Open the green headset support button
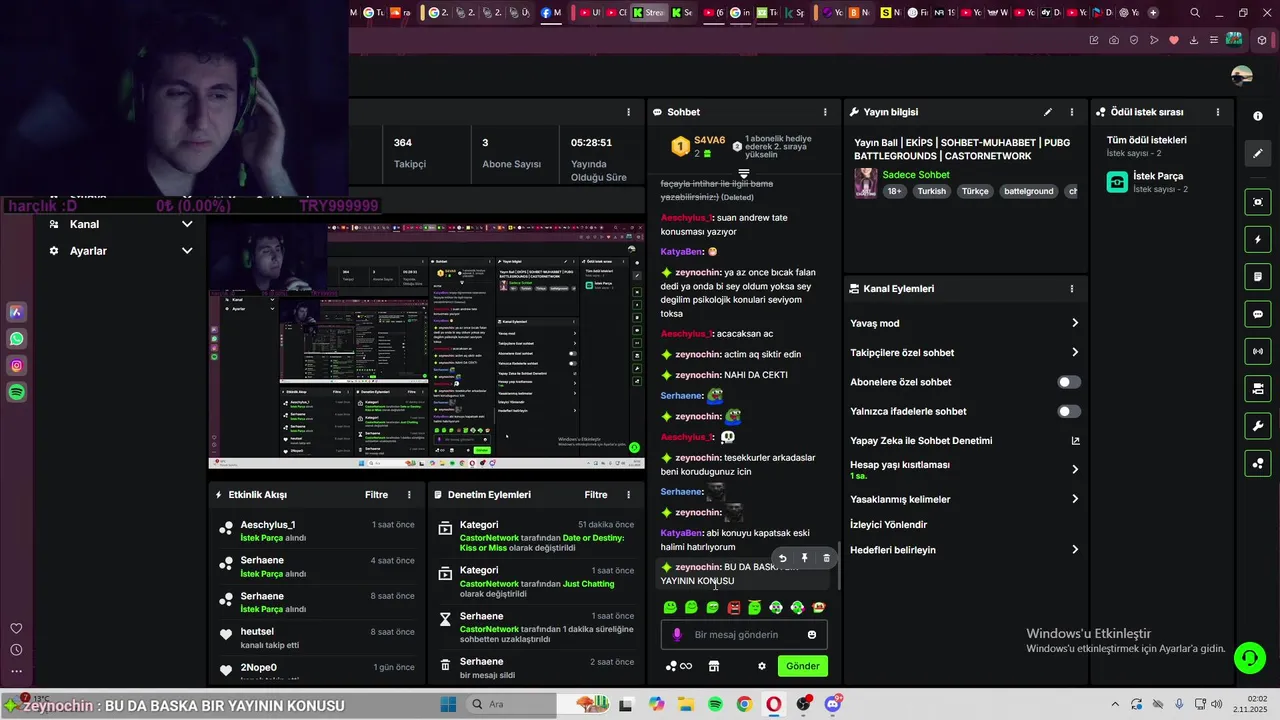 tap(1250, 657)
